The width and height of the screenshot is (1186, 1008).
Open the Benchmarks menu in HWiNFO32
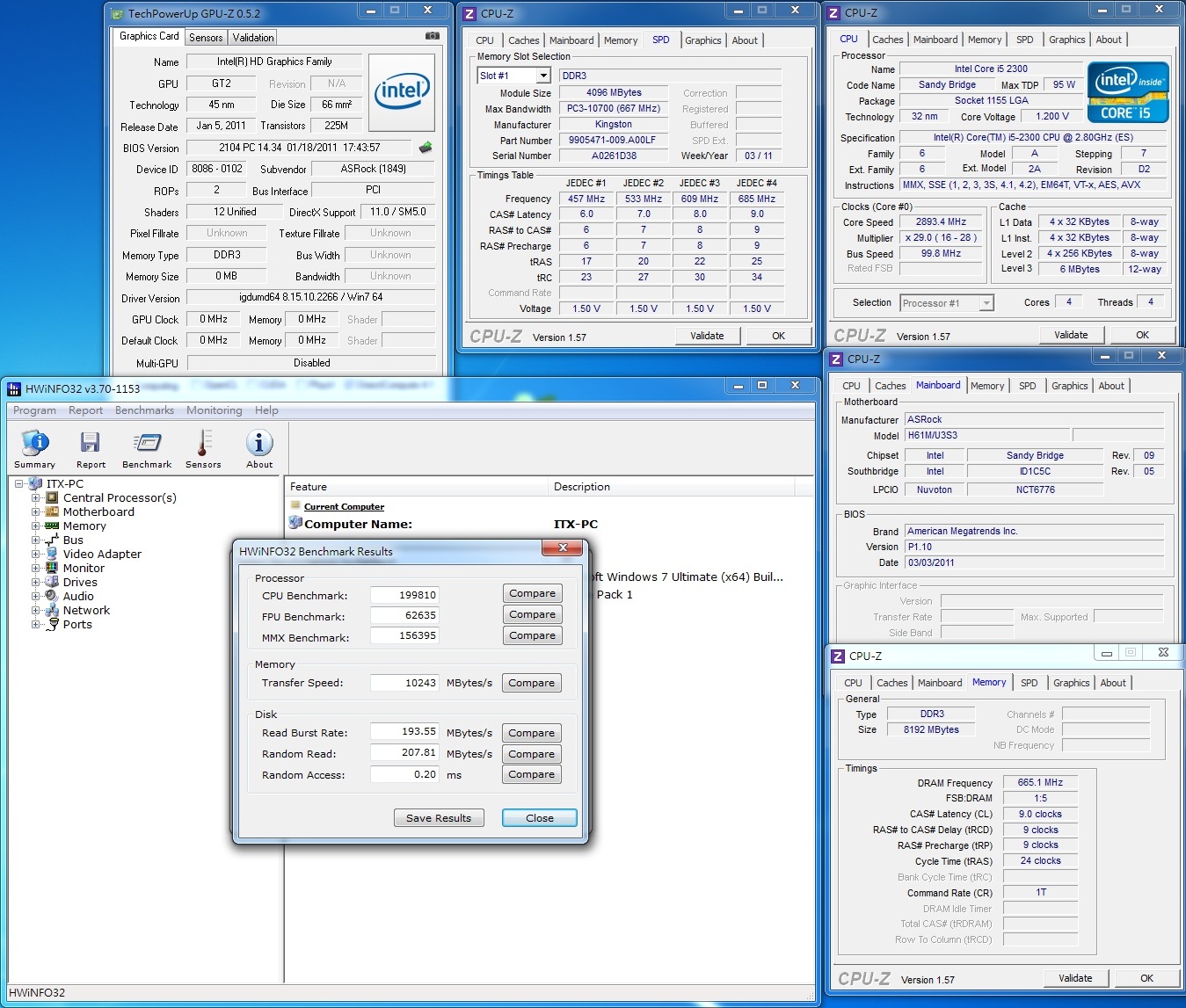point(144,410)
